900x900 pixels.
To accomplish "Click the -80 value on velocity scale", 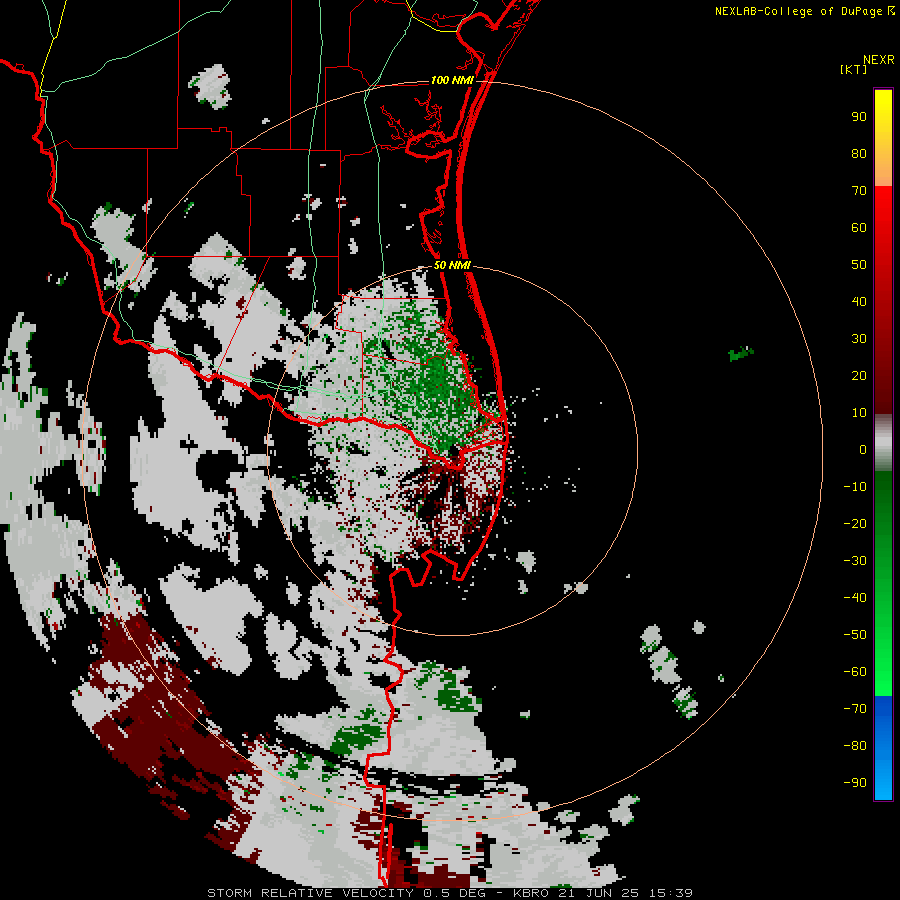I will tap(855, 746).
